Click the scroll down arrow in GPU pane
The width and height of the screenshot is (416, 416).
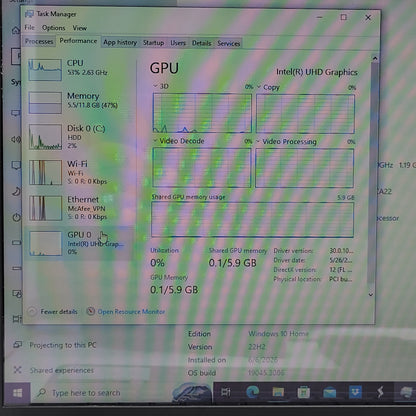pos(371,295)
